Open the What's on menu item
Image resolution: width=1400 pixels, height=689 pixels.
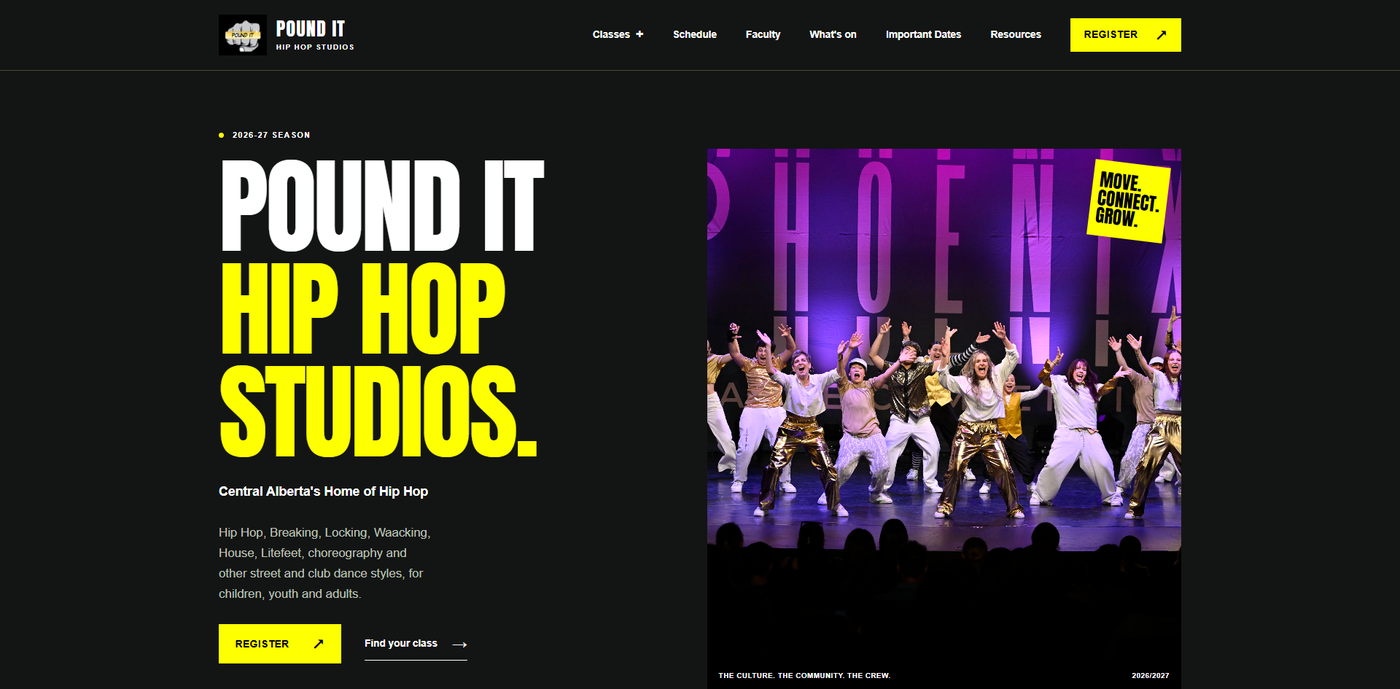pyautogui.click(x=833, y=34)
